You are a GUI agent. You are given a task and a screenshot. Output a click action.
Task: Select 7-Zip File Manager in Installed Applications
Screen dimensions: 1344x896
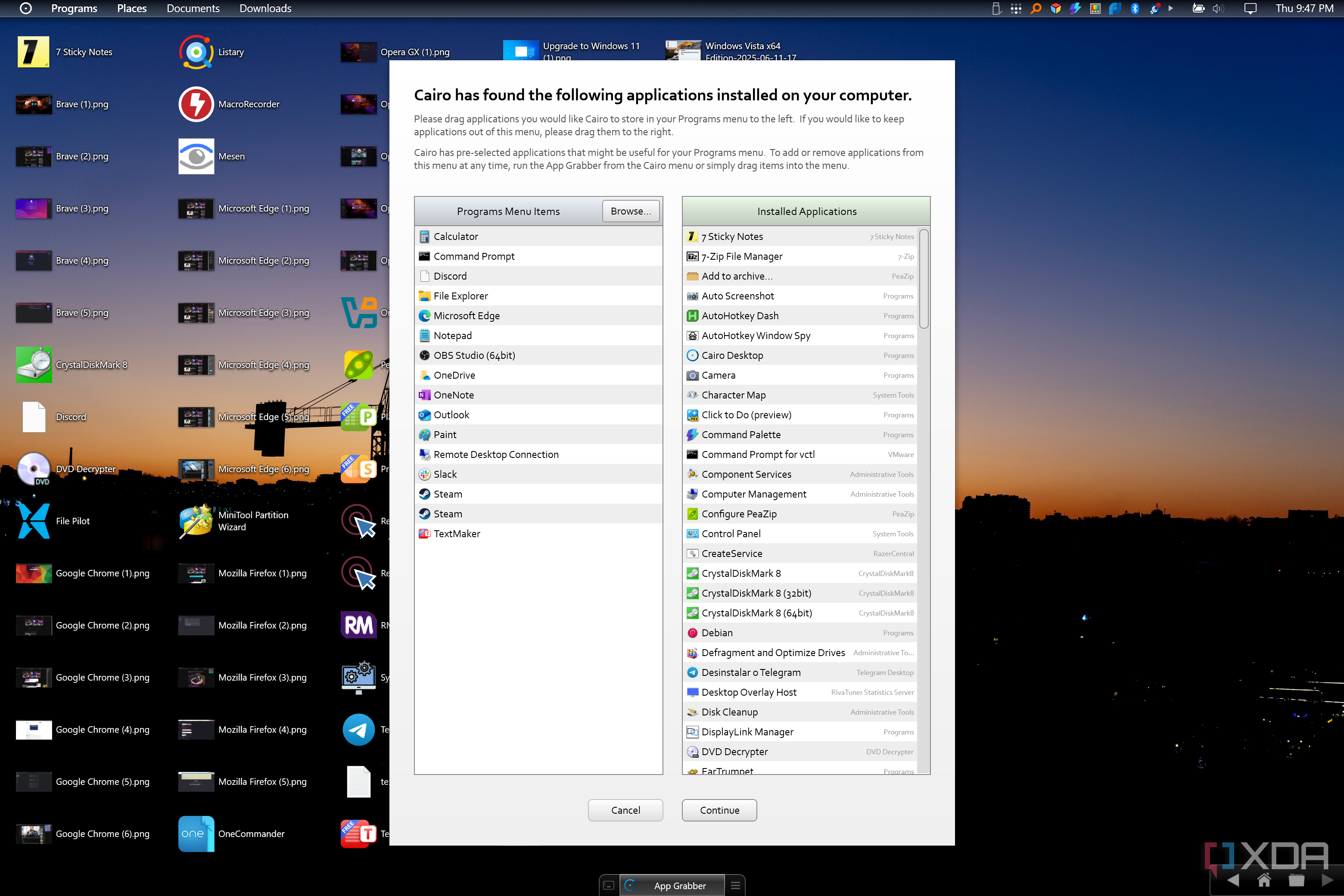[x=800, y=256]
